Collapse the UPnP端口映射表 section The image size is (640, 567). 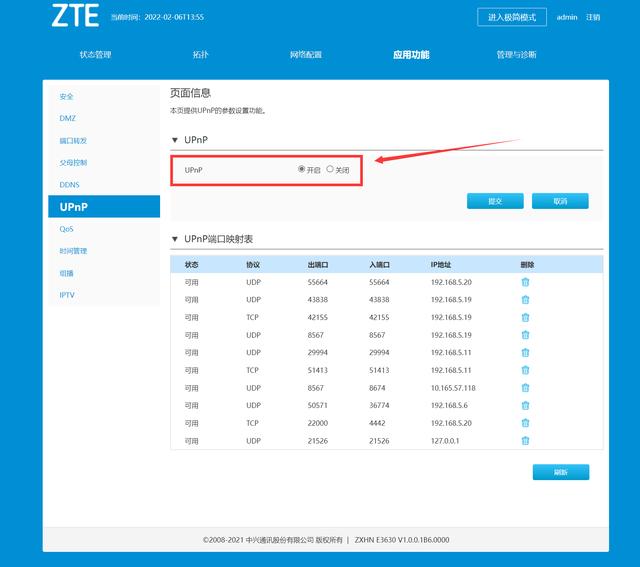(176, 240)
